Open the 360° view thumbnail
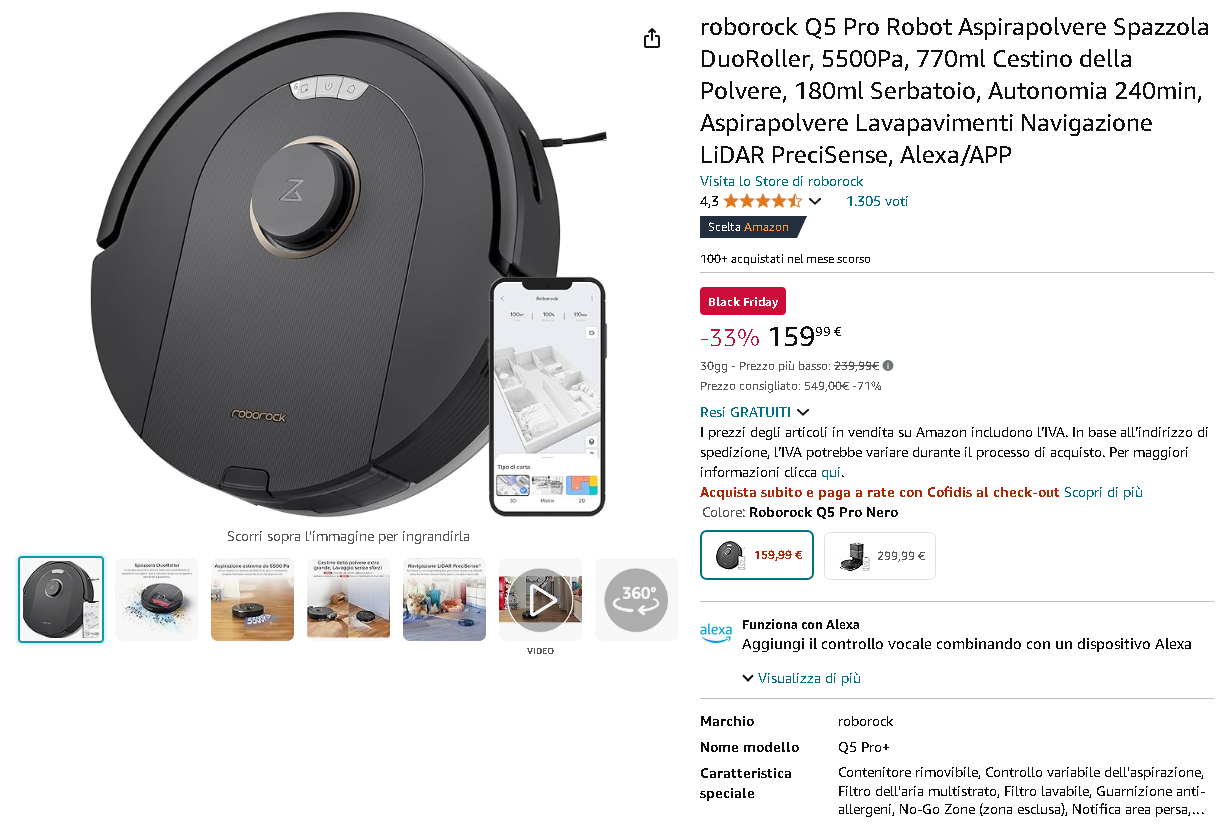 pos(637,599)
